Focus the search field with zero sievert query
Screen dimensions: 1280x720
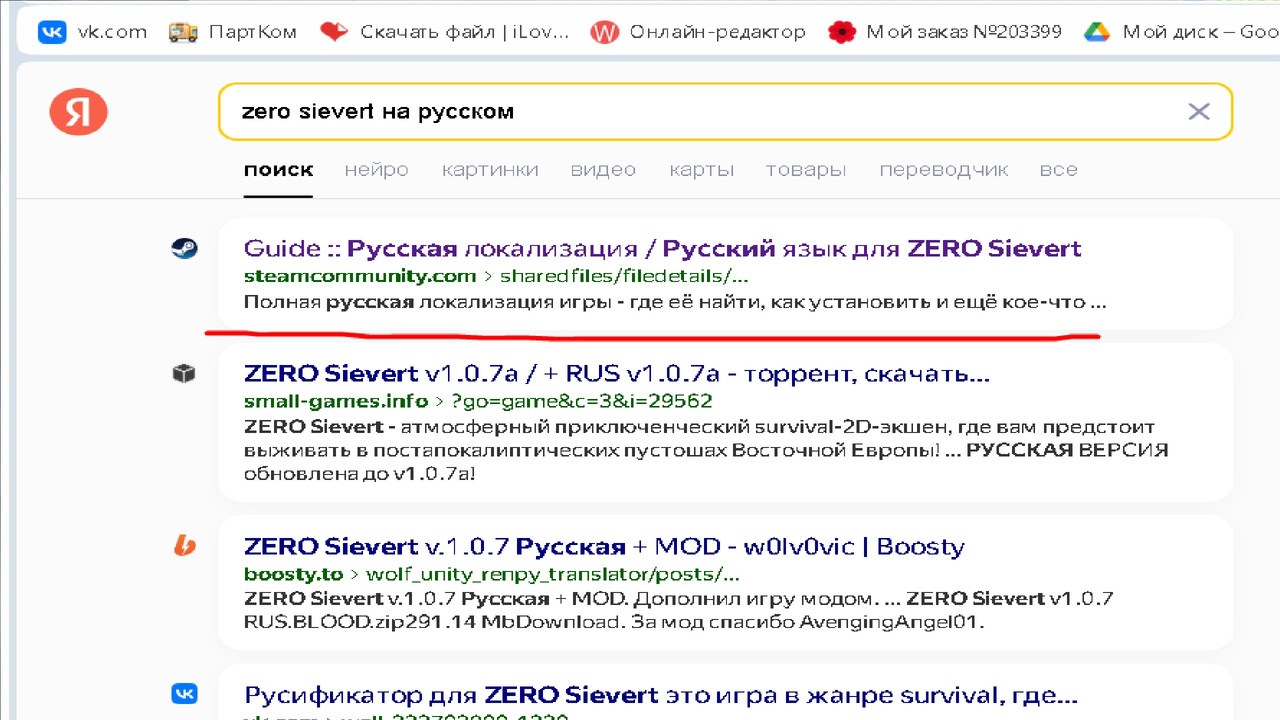pyautogui.click(x=725, y=111)
